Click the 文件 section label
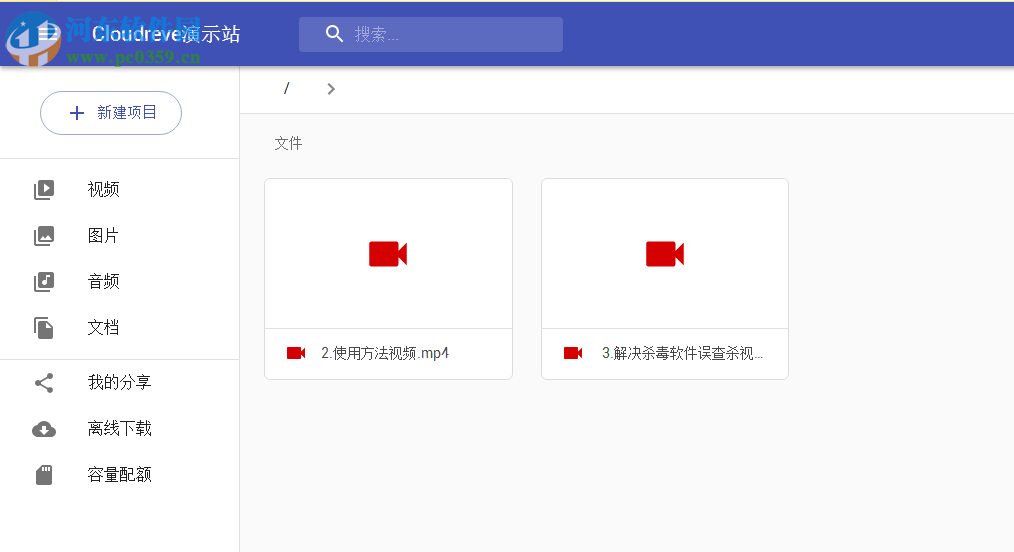The height and width of the screenshot is (552, 1014). (x=288, y=143)
